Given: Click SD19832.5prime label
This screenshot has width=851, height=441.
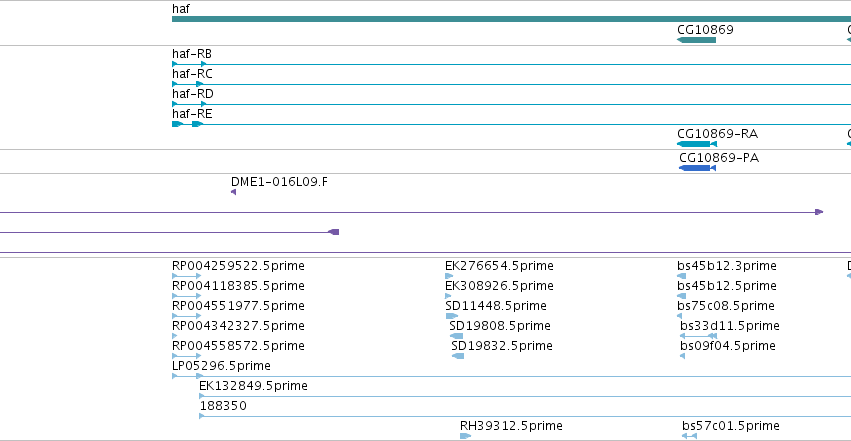Looking at the screenshot, I should 502,346.
